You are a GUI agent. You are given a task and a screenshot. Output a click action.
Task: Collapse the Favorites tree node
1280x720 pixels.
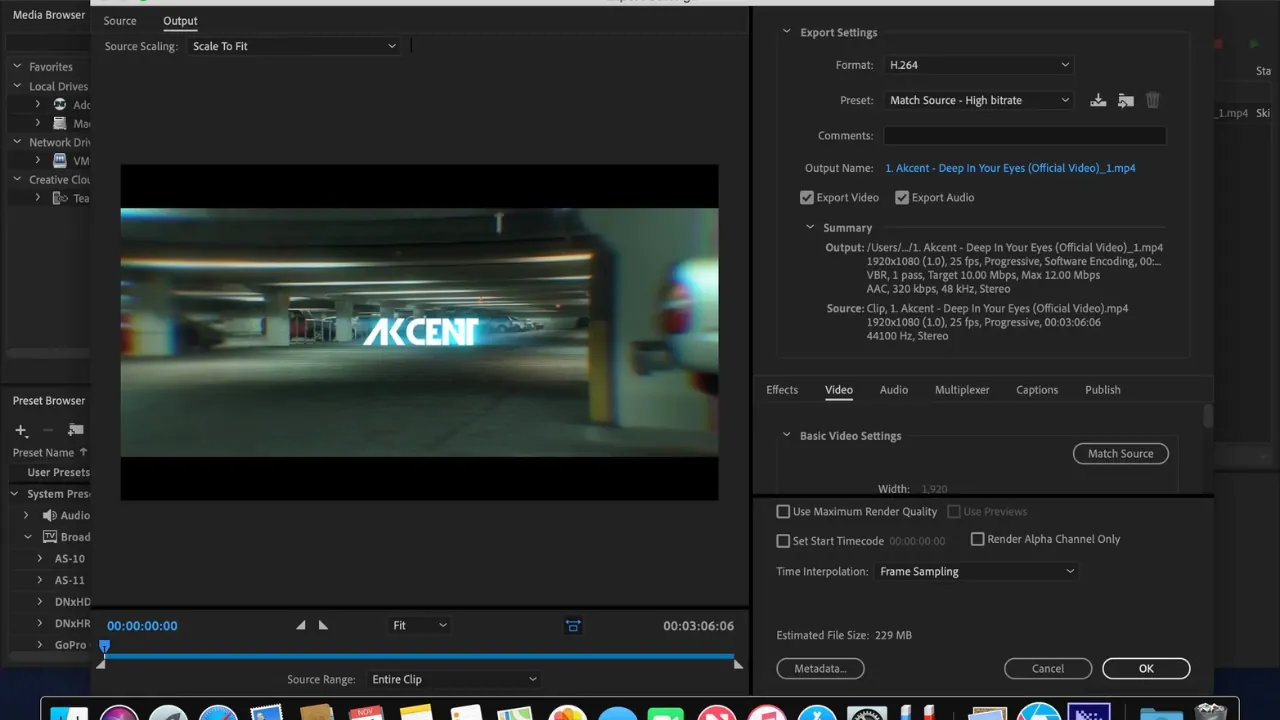click(17, 67)
